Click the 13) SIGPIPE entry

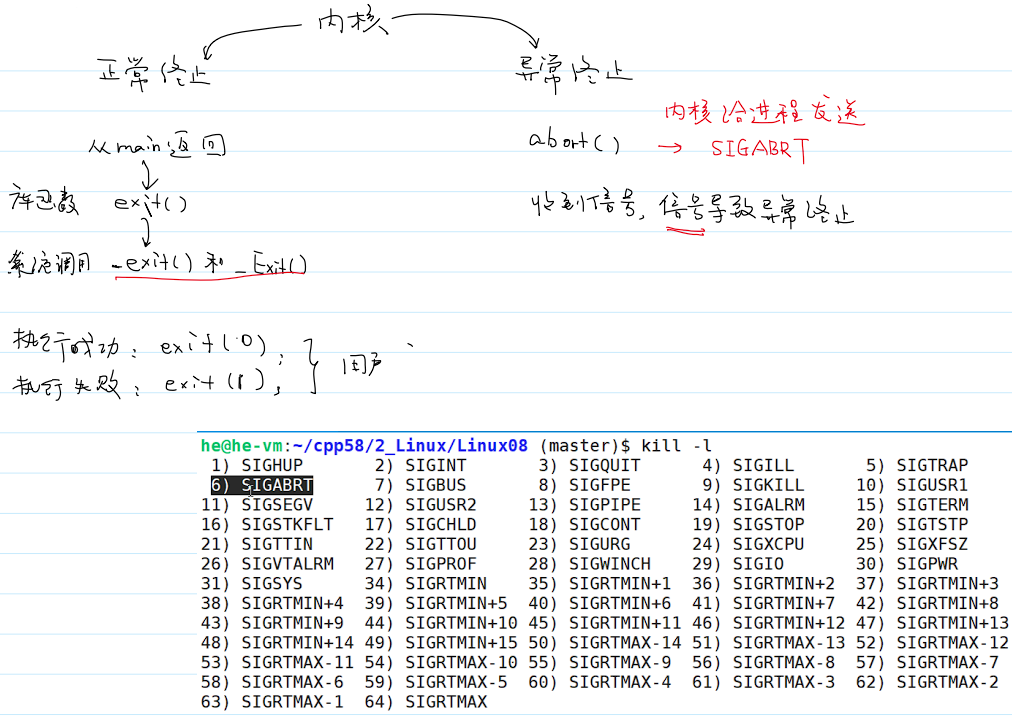584,505
